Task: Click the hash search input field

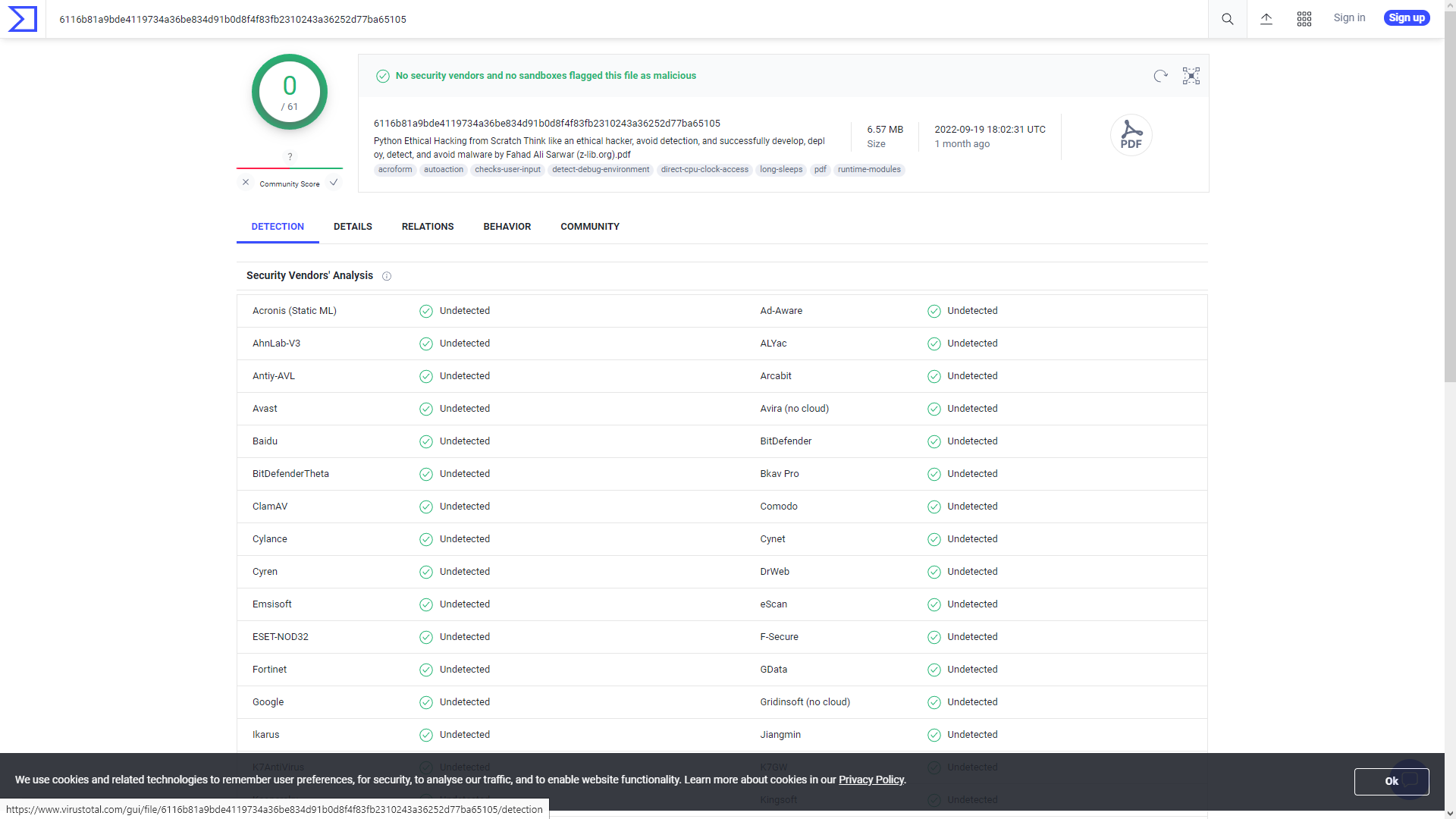Action: click(626, 19)
